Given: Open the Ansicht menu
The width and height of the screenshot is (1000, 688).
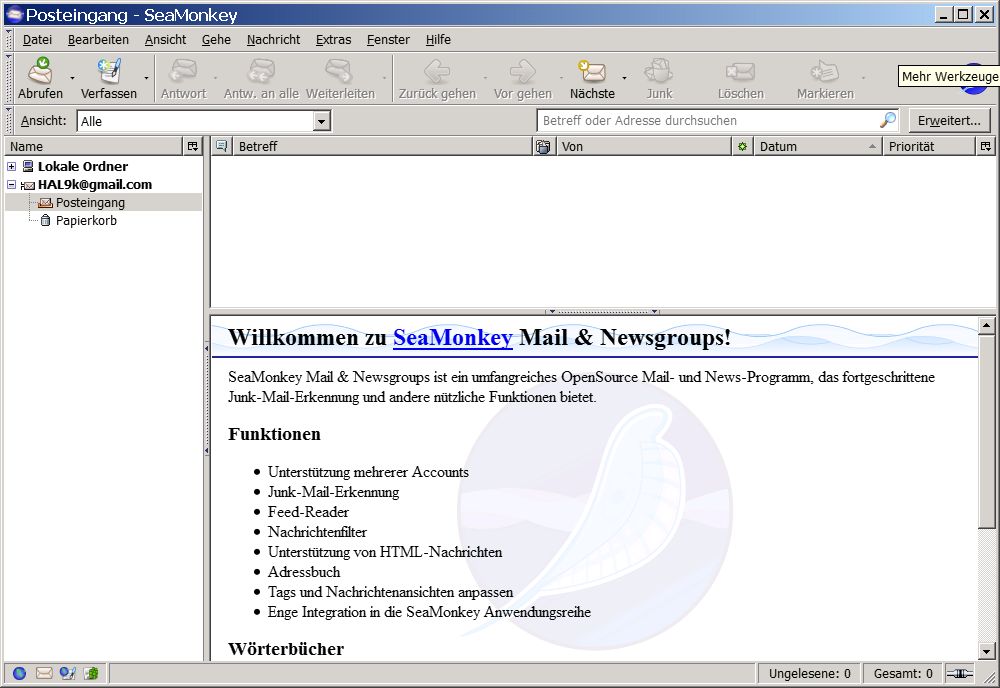Looking at the screenshot, I should click(165, 40).
